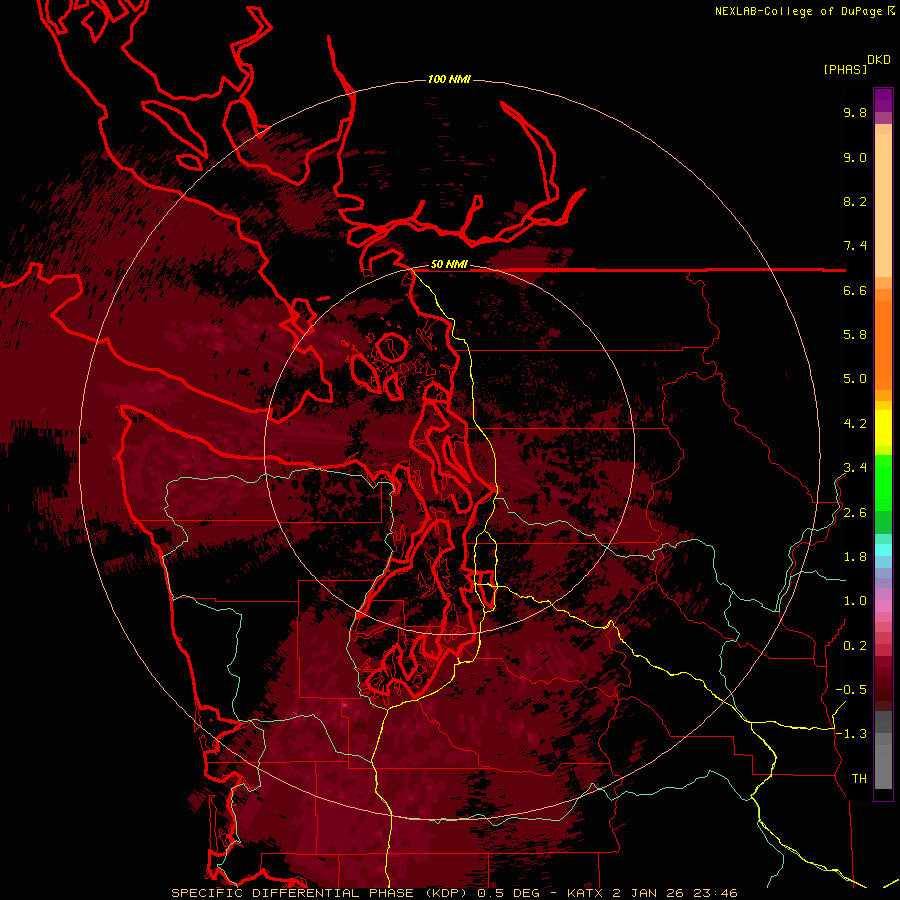
Task: Click the yellow band of the color bar
Action: (x=883, y=428)
